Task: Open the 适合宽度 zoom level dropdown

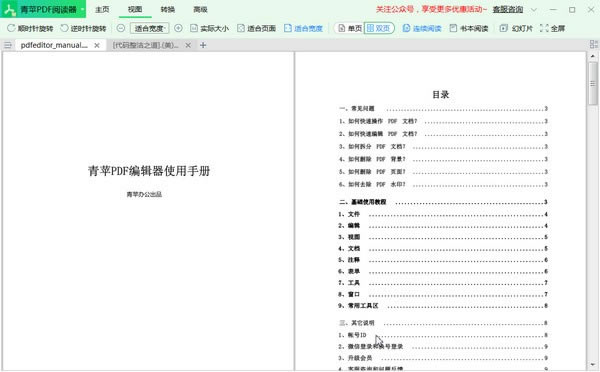Action: click(x=150, y=28)
